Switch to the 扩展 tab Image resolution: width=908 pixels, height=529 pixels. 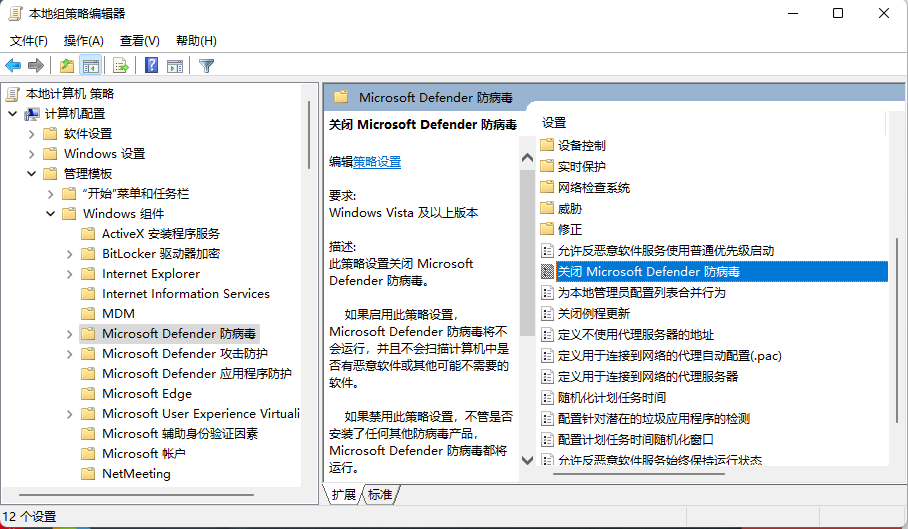click(343, 494)
